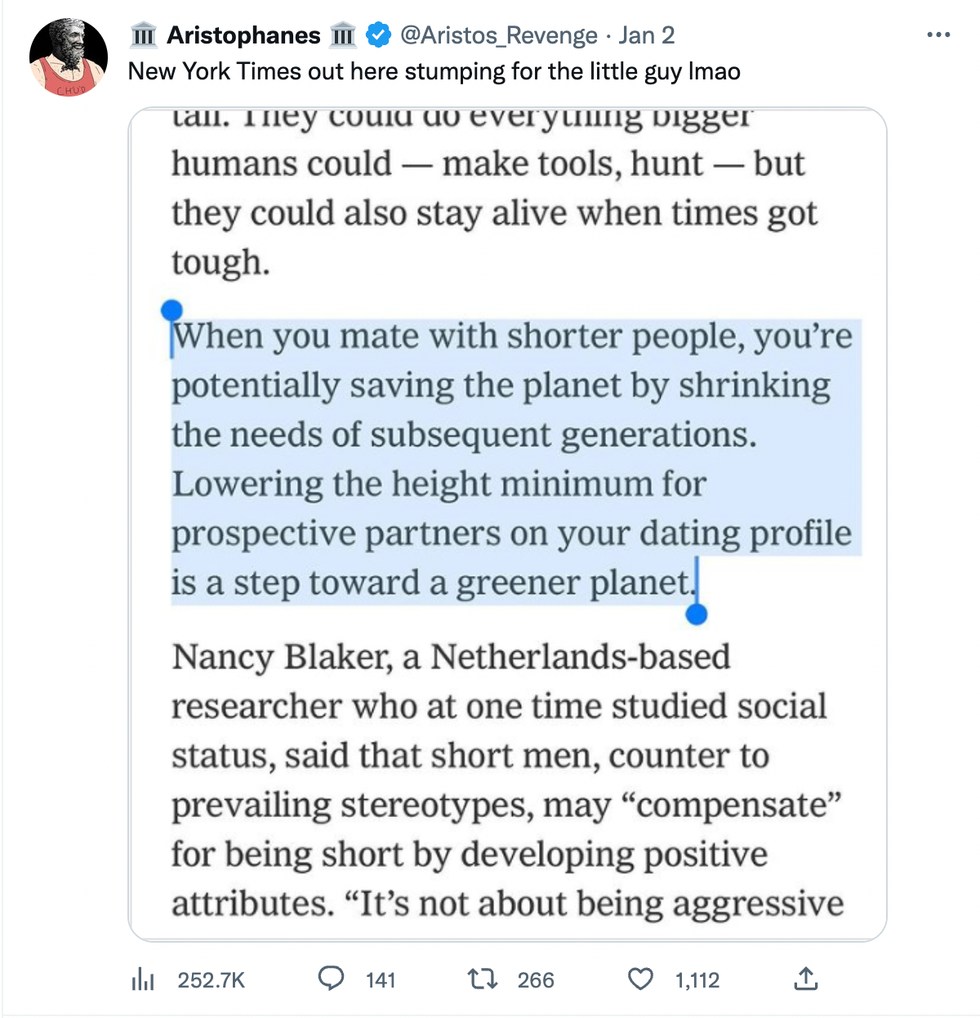Like the tweet with the heart icon
The width and height of the screenshot is (980, 1018).
click(x=640, y=980)
